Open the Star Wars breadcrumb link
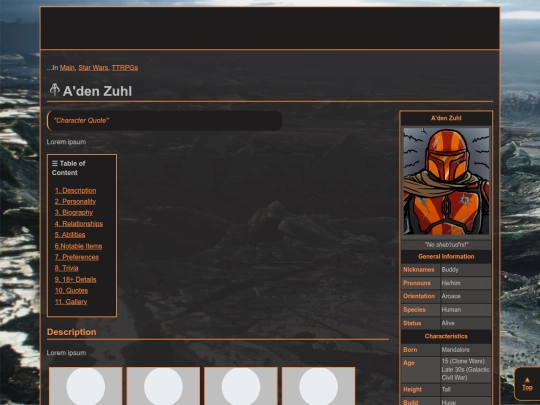540x405 pixels. 93,68
